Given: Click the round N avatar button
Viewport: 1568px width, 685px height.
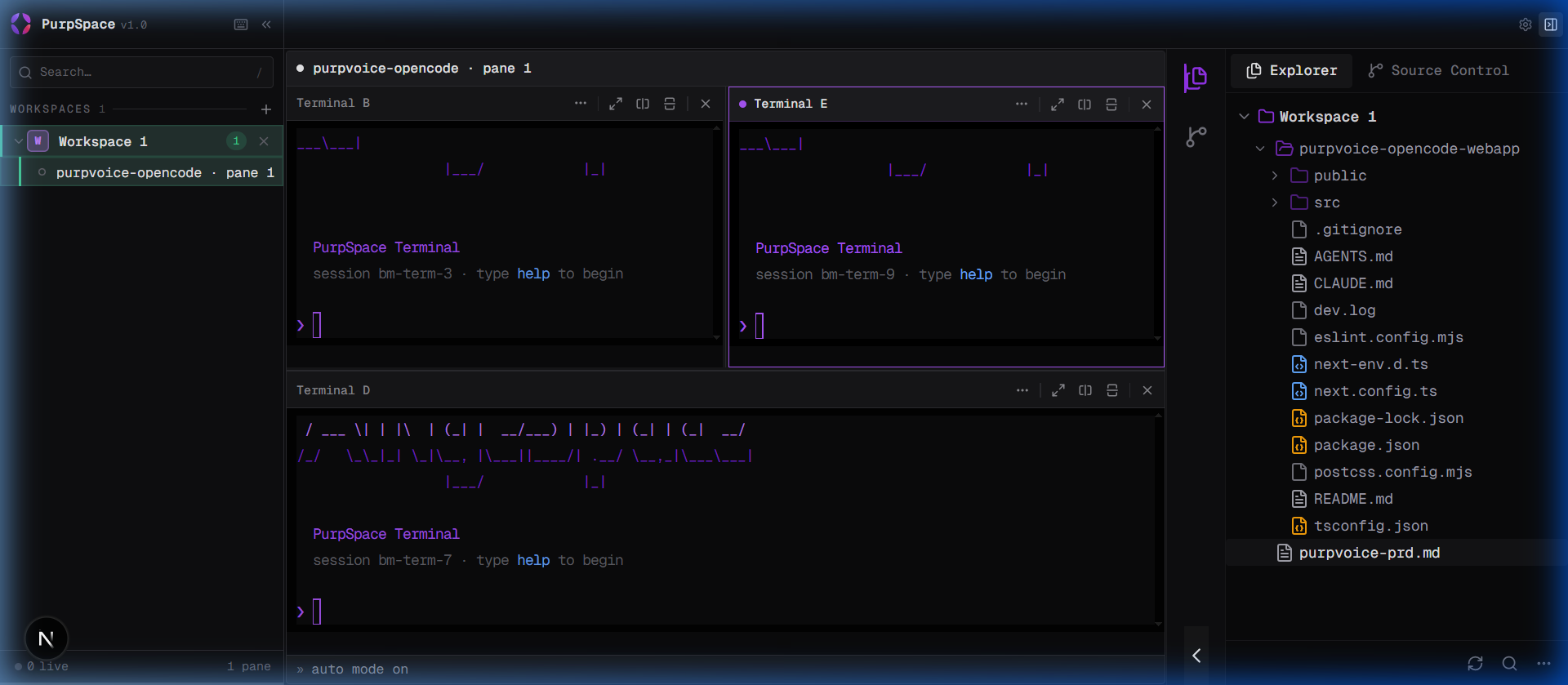Looking at the screenshot, I should click(x=47, y=638).
